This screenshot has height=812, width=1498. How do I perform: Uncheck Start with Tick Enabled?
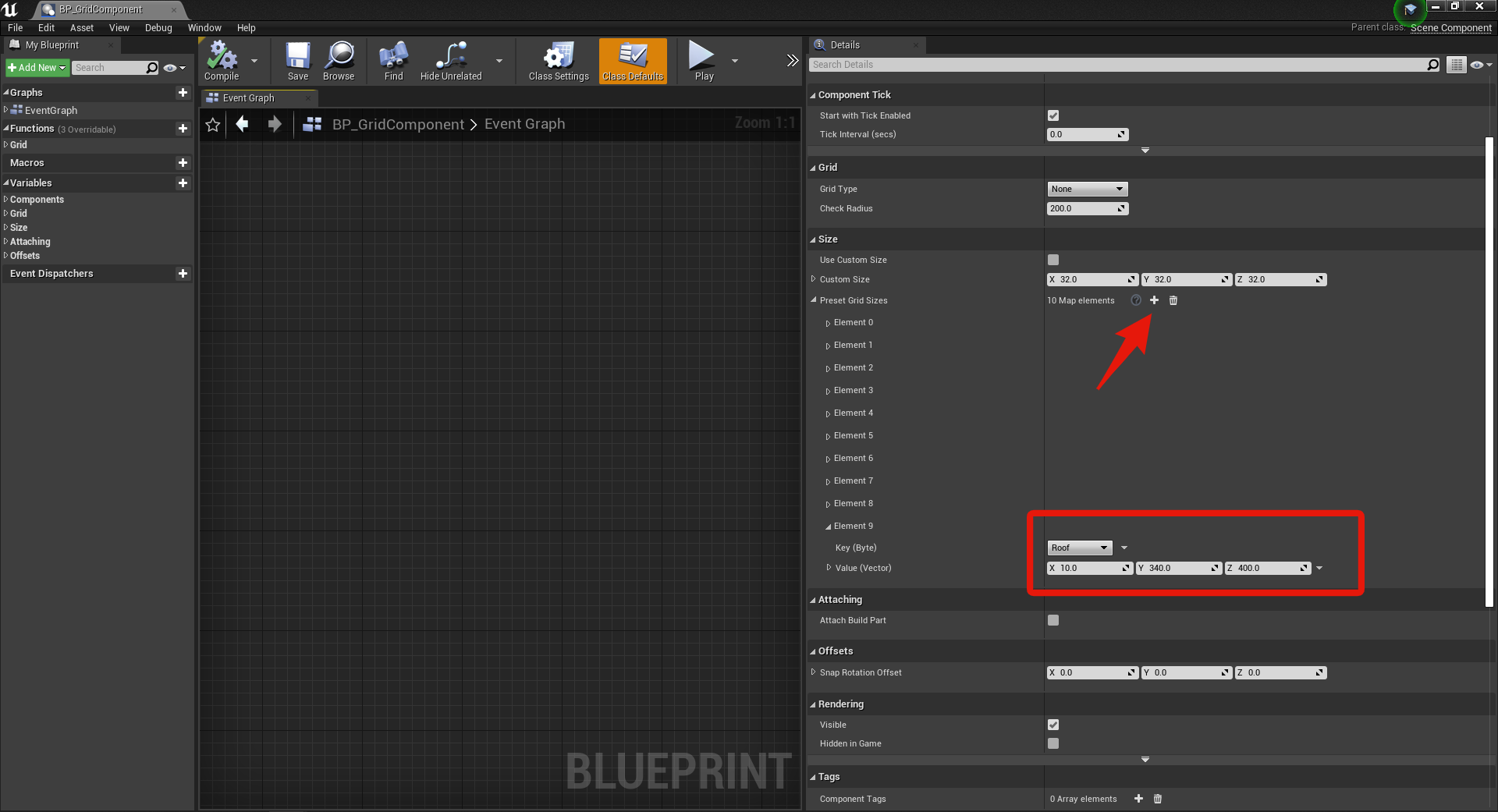pyautogui.click(x=1053, y=115)
